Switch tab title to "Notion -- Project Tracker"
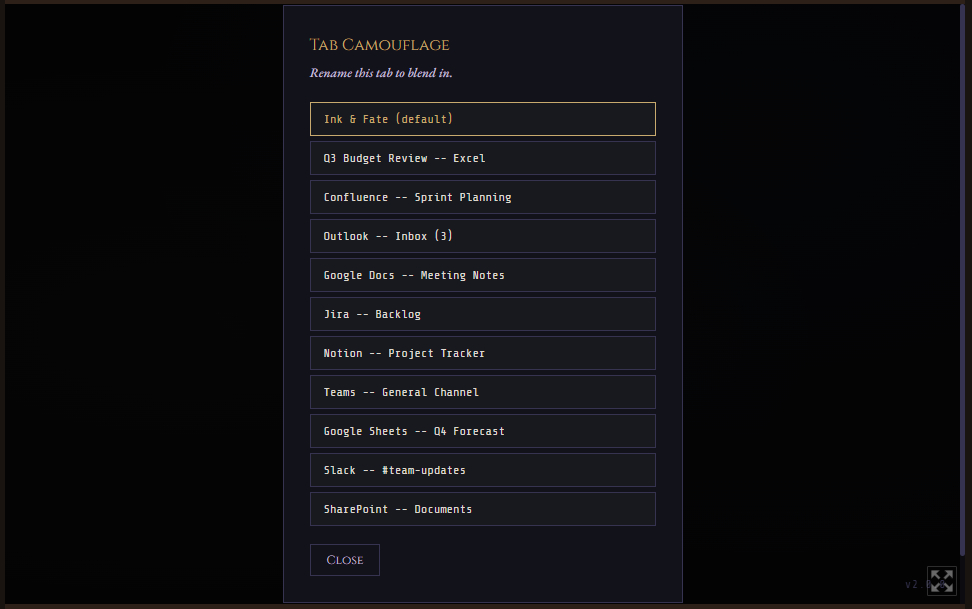Image resolution: width=972 pixels, height=609 pixels. point(482,353)
